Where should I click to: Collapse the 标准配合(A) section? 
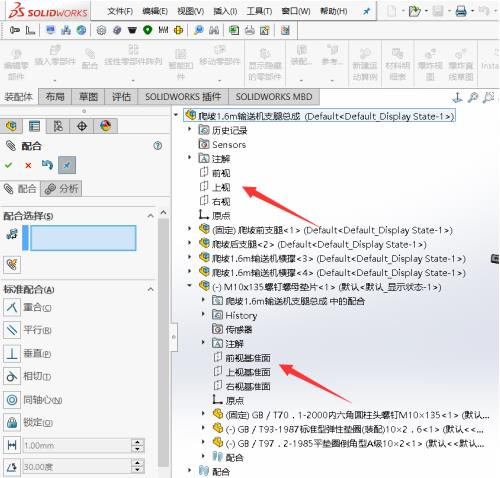151,289
